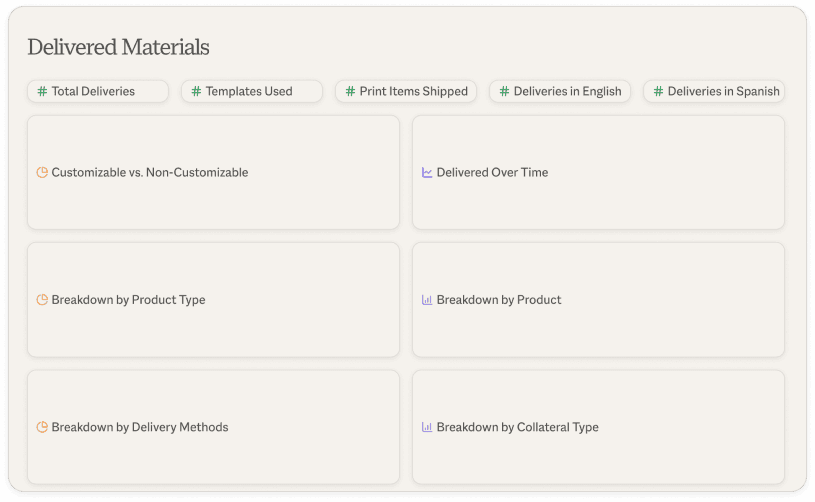Click the hash icon beside Templates Used
The width and height of the screenshot is (815, 502).
coord(196,91)
